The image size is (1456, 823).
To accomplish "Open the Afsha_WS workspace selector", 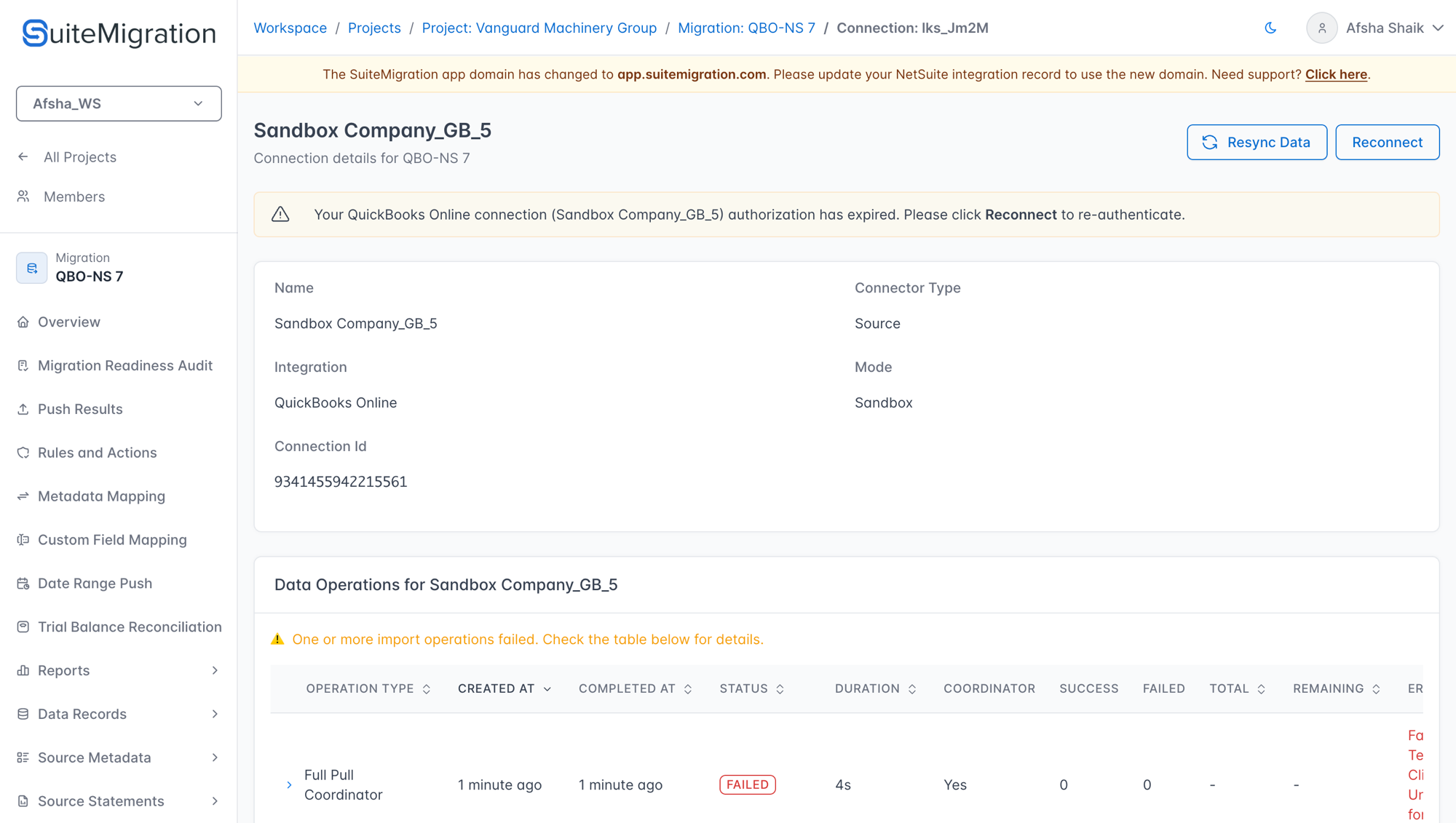I will tap(119, 103).
